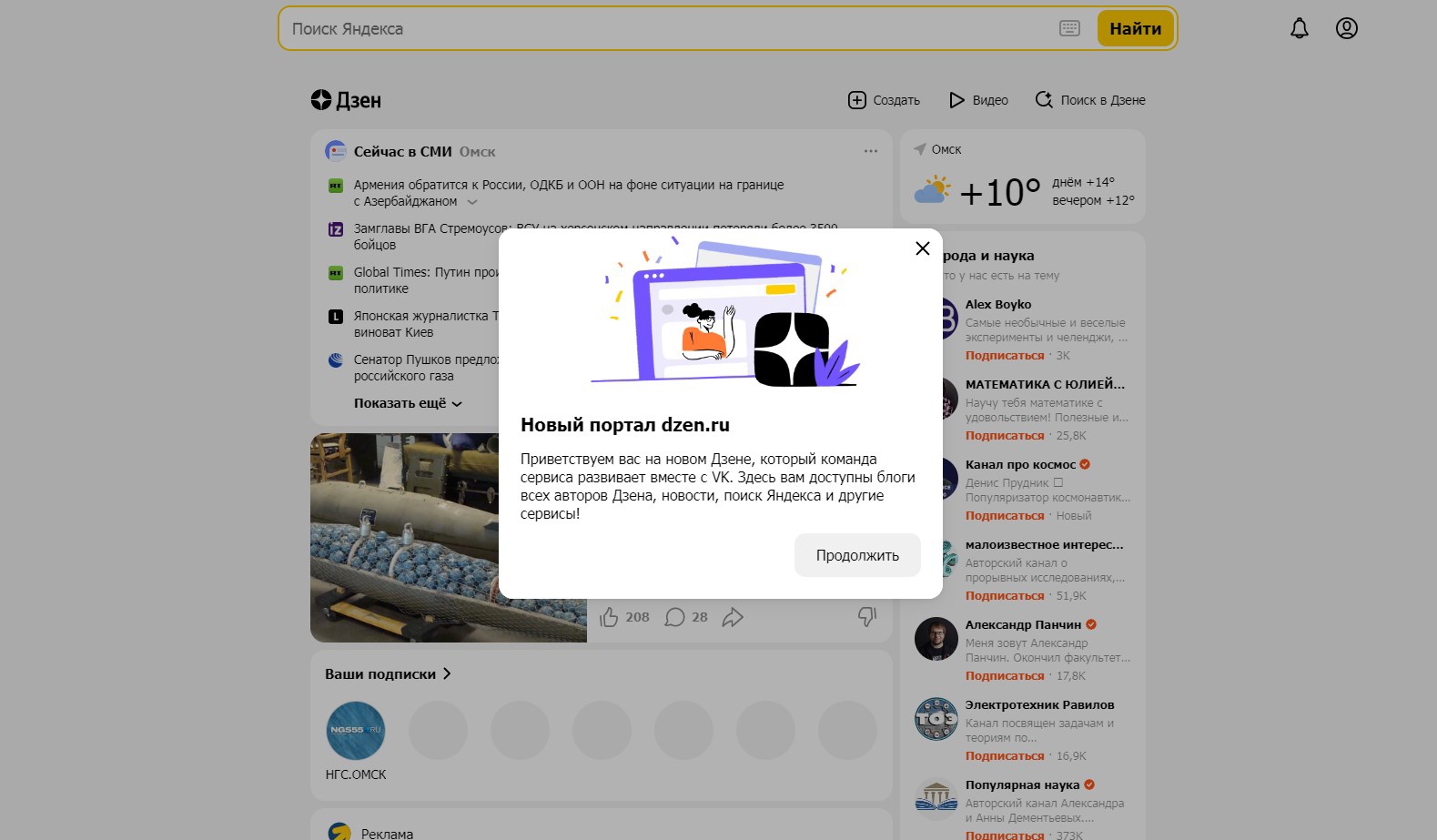This screenshot has height=840, width=1437.
Task: Open Популярная наука channel avatar
Action: pos(936,799)
